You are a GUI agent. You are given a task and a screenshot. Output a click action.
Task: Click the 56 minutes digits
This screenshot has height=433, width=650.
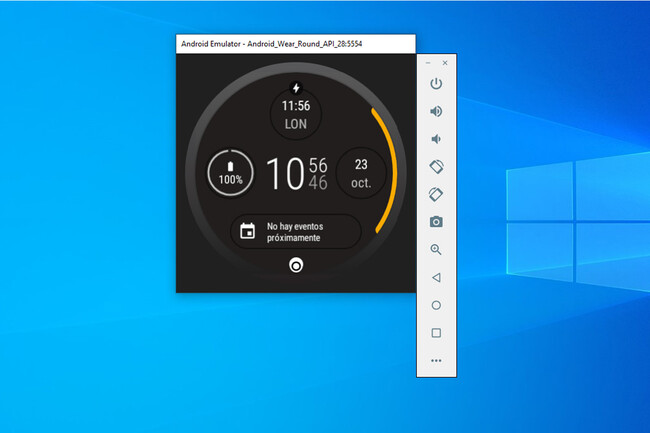[318, 165]
